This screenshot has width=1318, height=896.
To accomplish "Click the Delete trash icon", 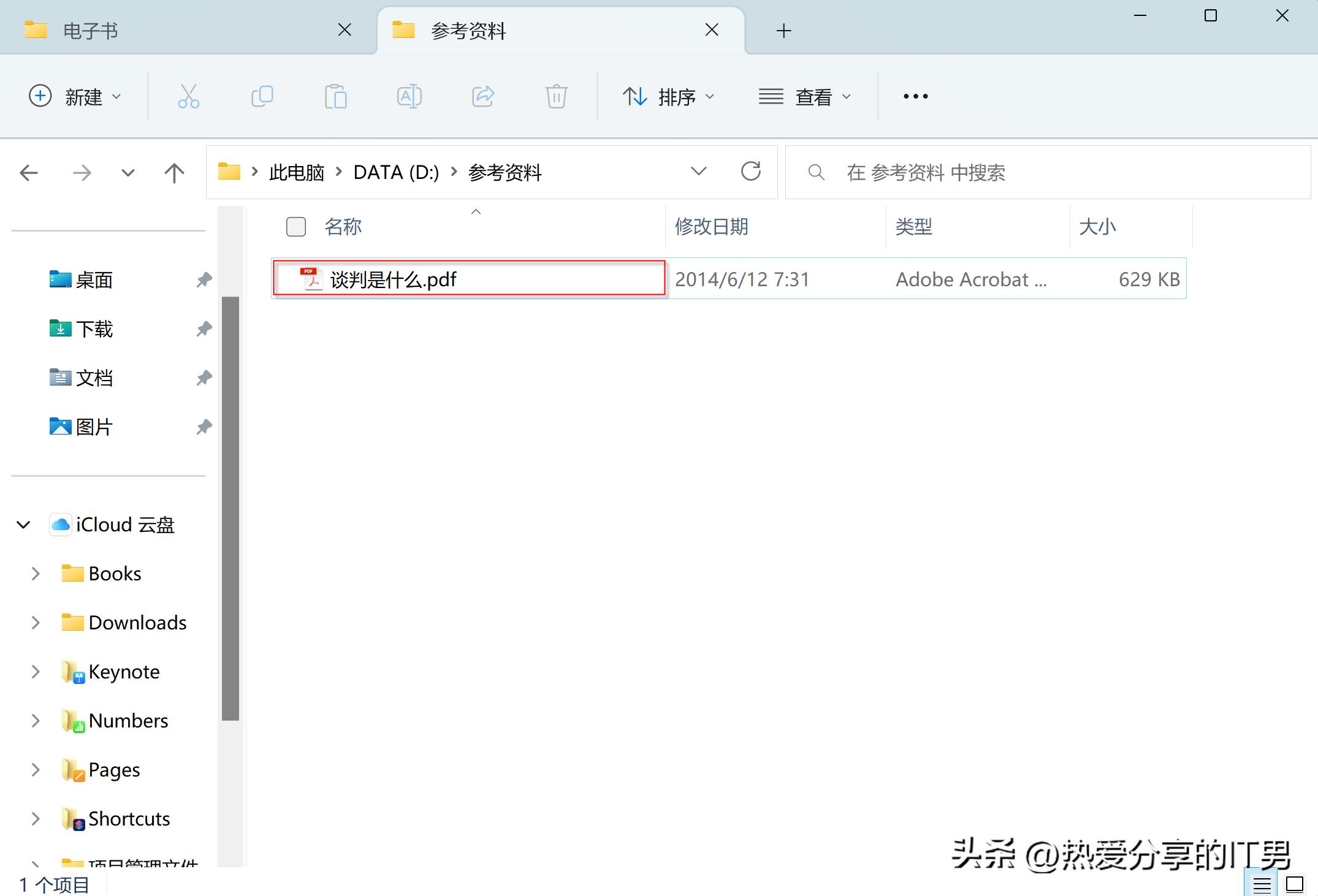I will coord(555,96).
